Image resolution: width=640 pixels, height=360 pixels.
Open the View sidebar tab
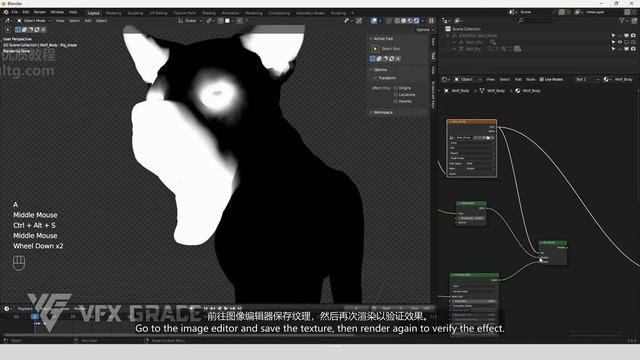pos(433,70)
